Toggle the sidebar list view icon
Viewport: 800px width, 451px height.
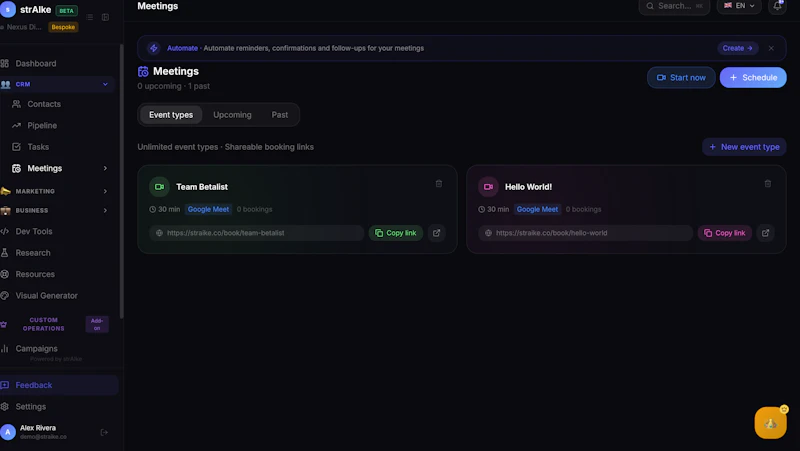(x=90, y=17)
